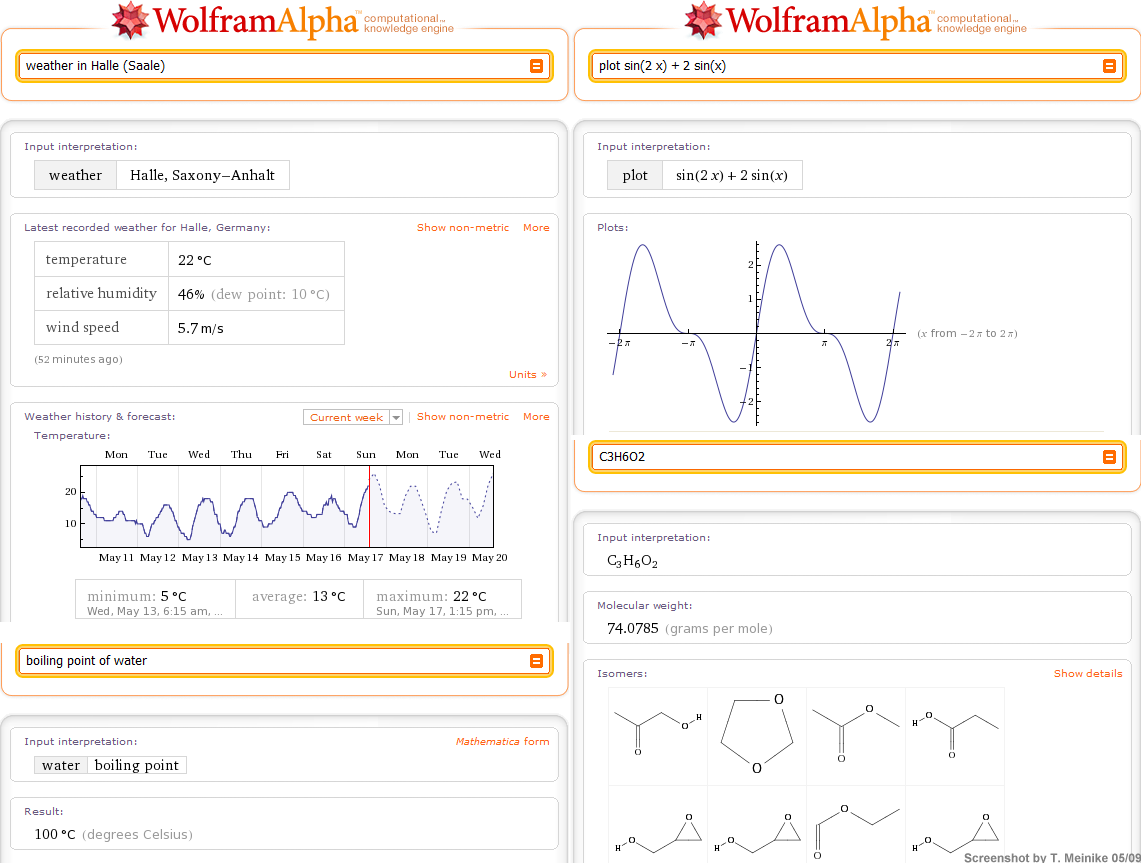Click the 'sin(2 x) + 2 sin(x)' interpretation cell
Viewport: 1141px width, 863px height.
[x=732, y=175]
